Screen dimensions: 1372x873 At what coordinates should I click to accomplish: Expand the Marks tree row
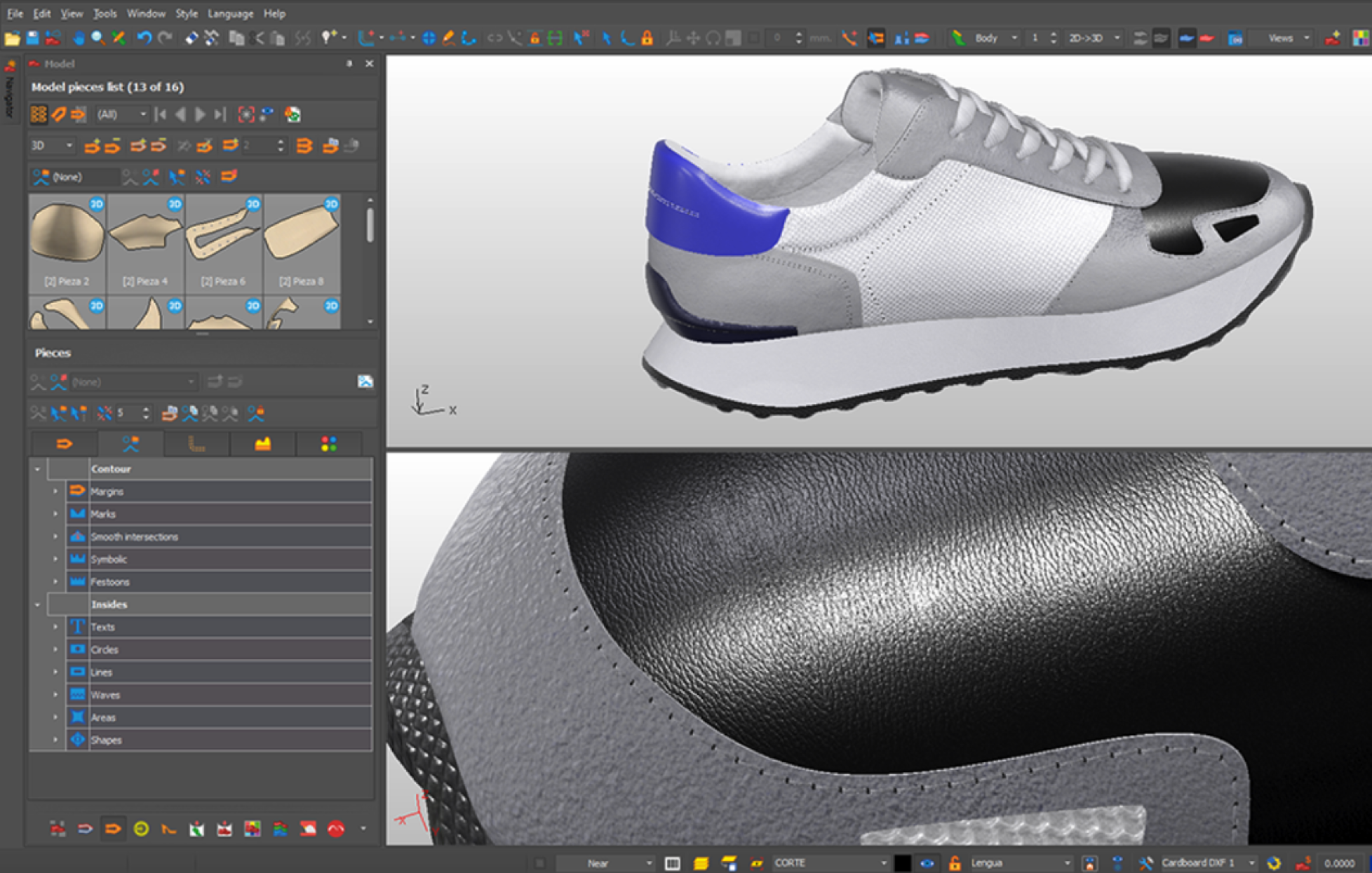point(55,514)
